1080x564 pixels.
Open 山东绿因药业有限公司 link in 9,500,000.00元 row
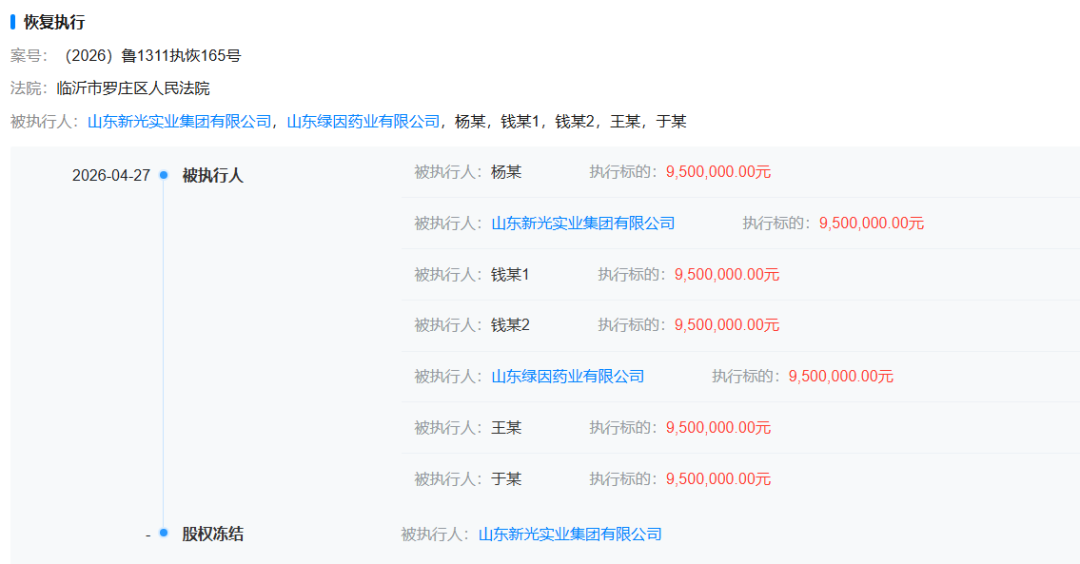(x=568, y=376)
